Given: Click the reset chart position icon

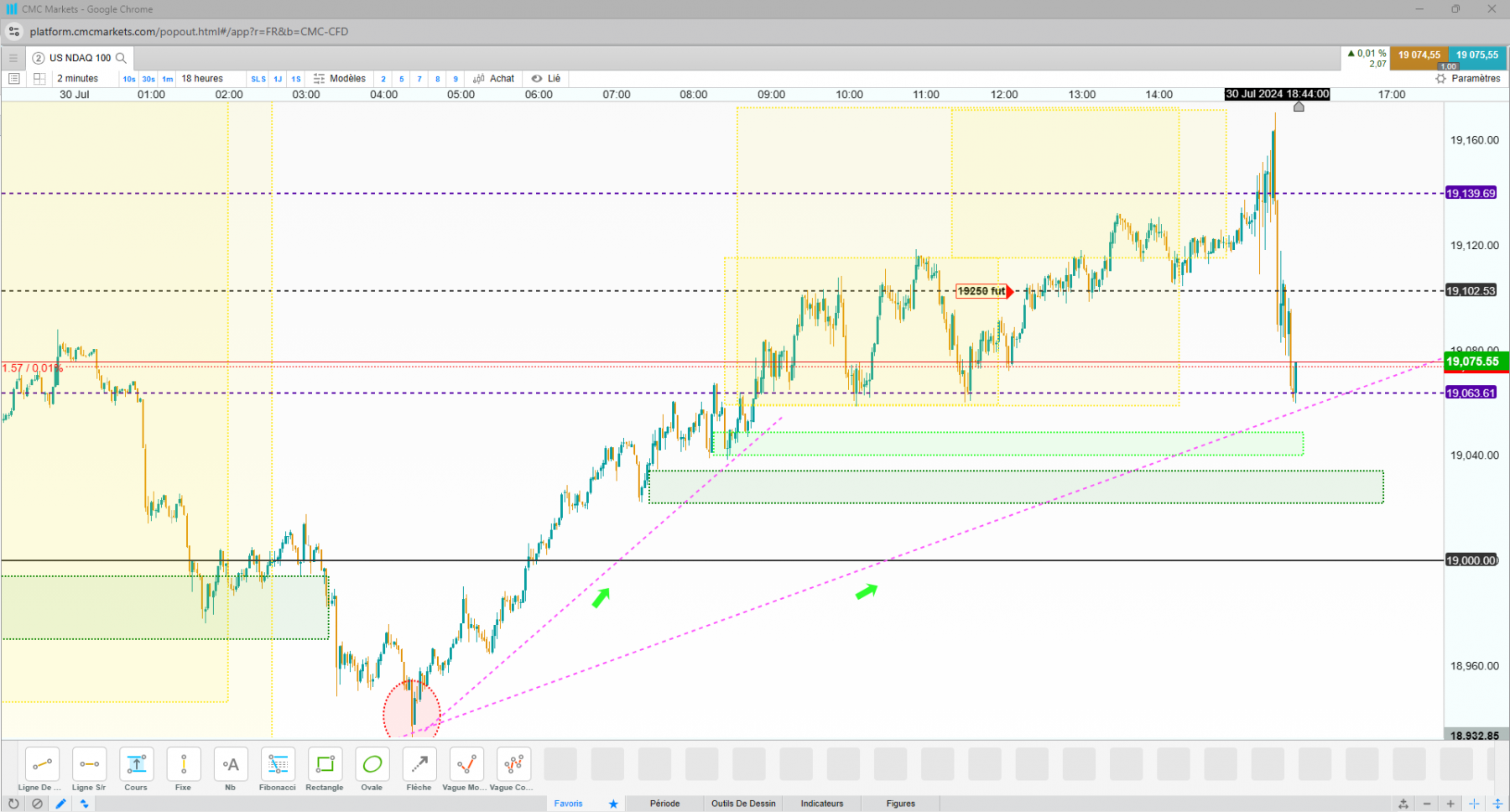Looking at the screenshot, I should click(1403, 804).
